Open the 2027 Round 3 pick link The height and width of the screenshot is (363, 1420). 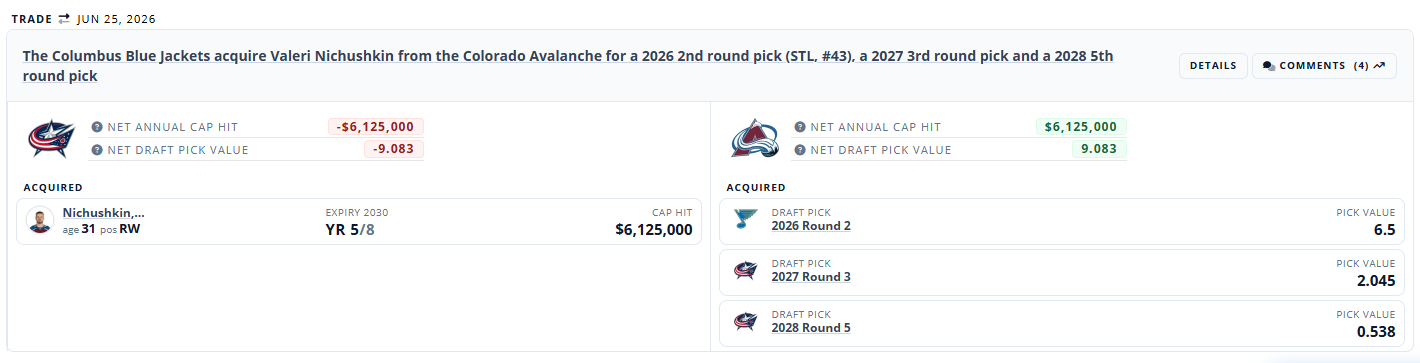tap(811, 277)
